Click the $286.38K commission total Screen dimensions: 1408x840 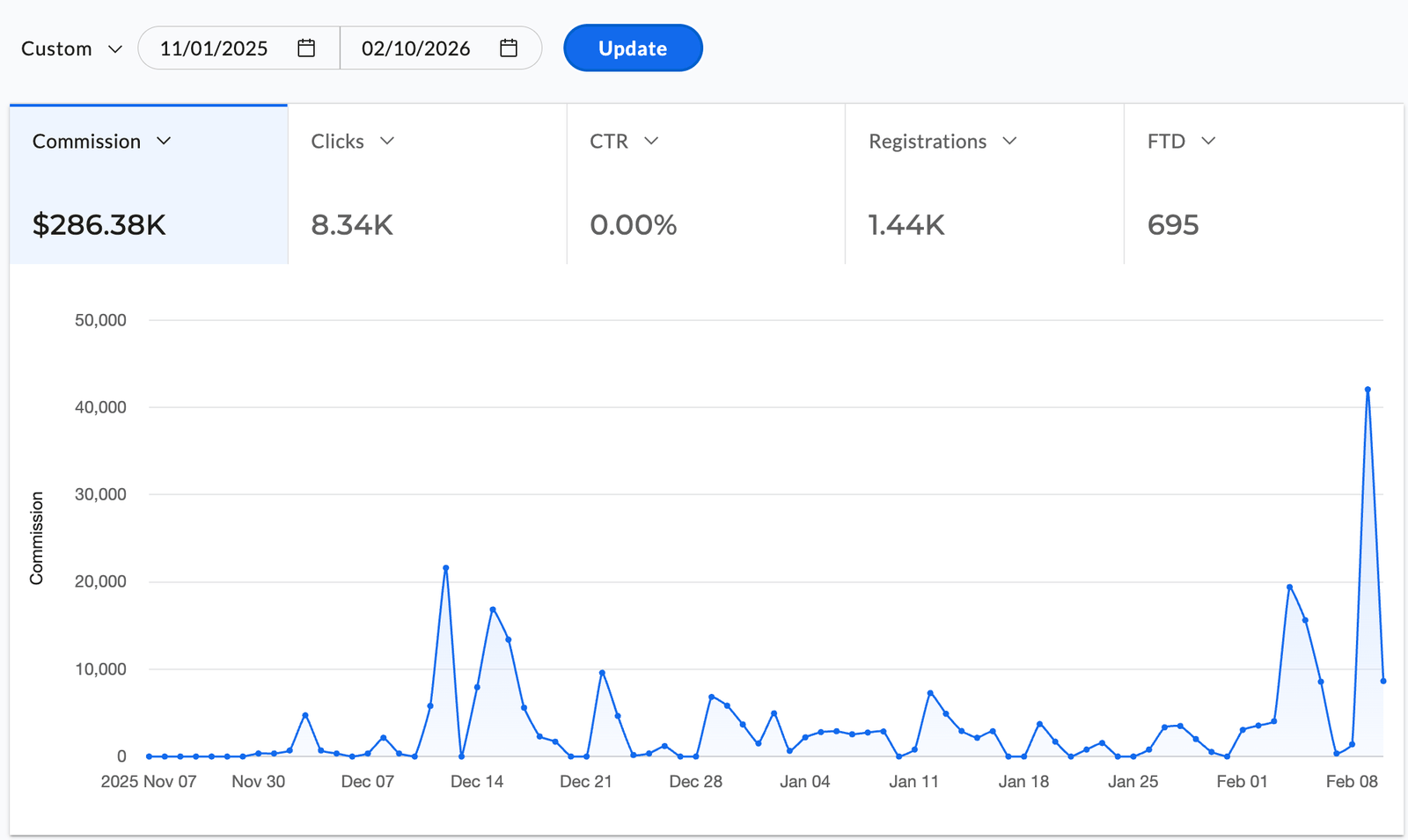[99, 225]
